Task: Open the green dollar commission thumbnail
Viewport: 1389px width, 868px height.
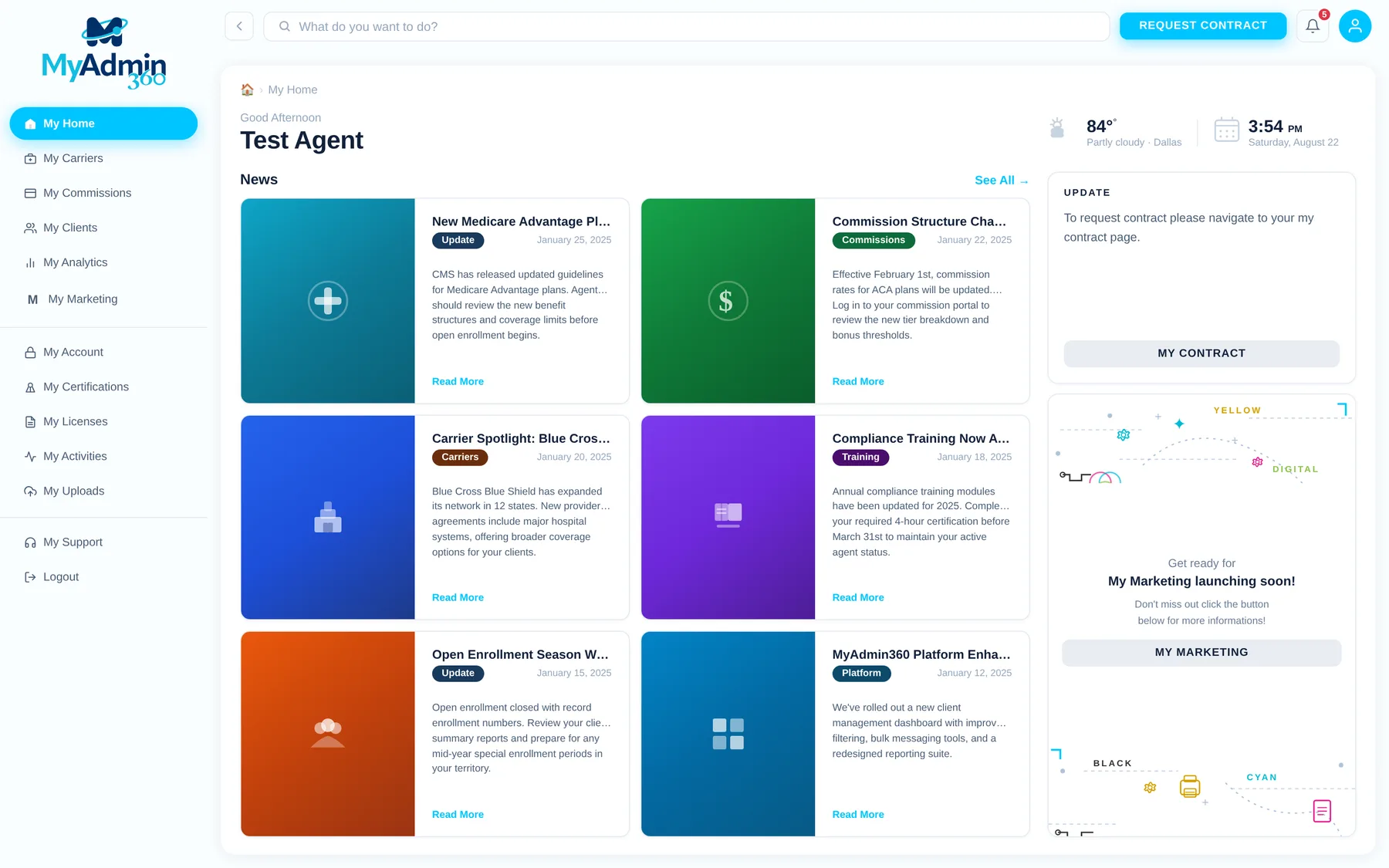Action: [x=728, y=301]
